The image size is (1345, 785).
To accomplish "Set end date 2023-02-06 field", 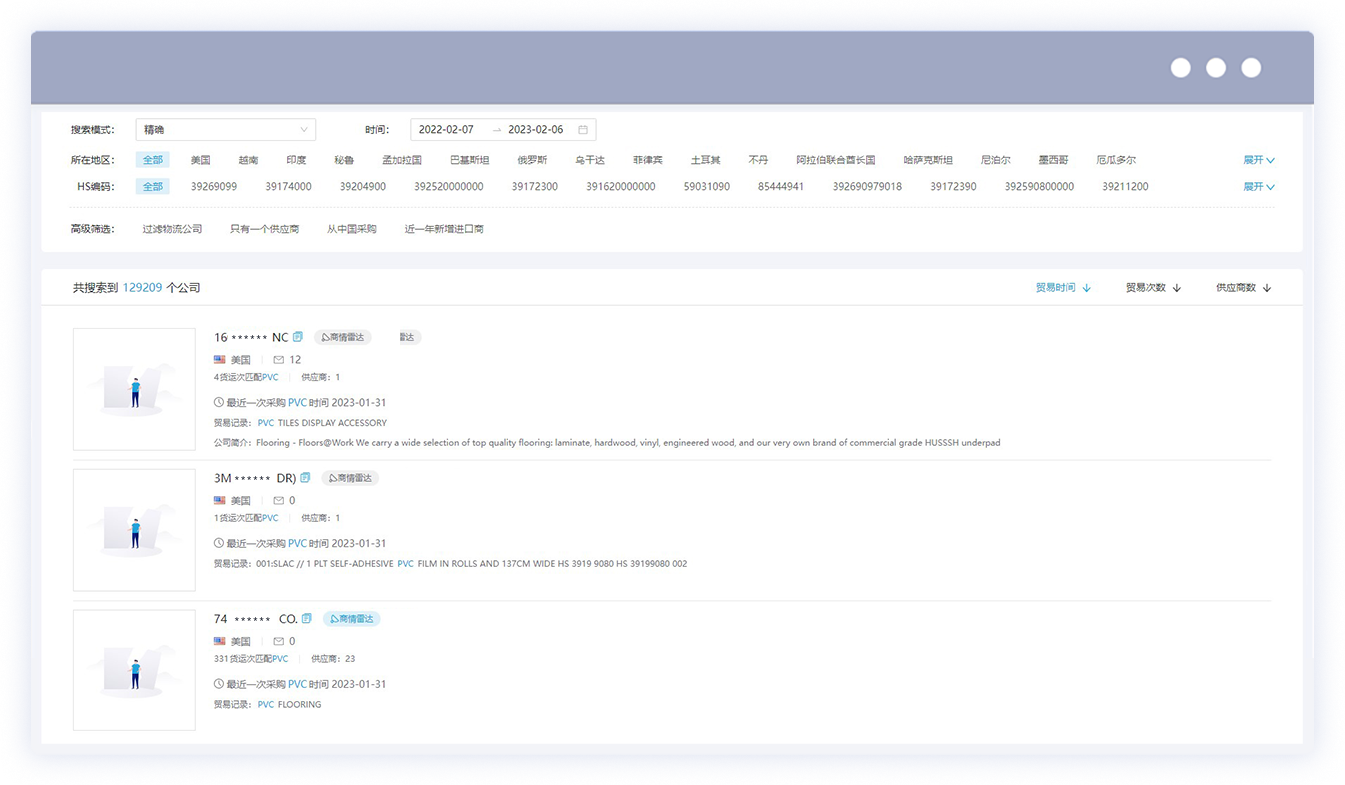I will [536, 129].
